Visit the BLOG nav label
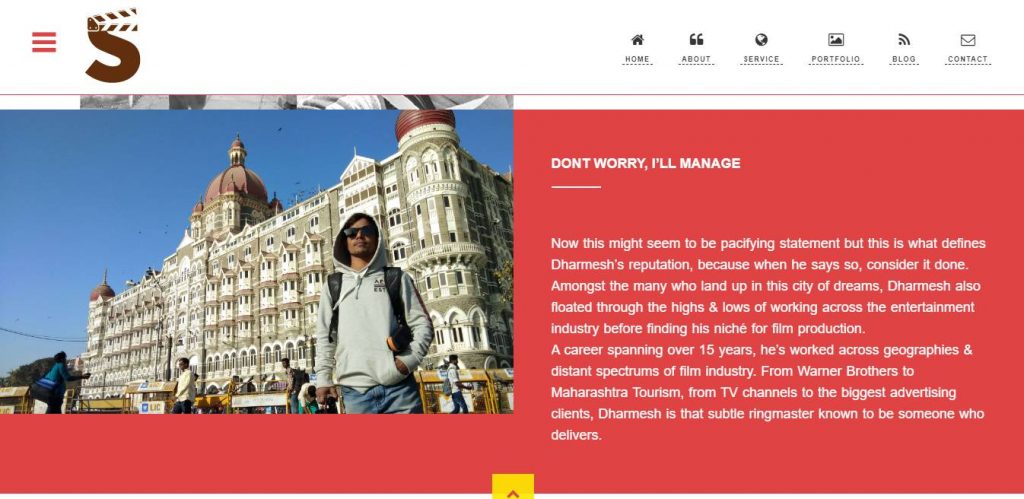 click(904, 59)
